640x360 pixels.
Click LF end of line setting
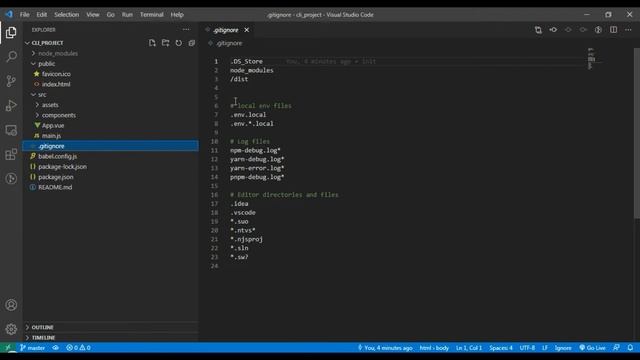[544, 348]
